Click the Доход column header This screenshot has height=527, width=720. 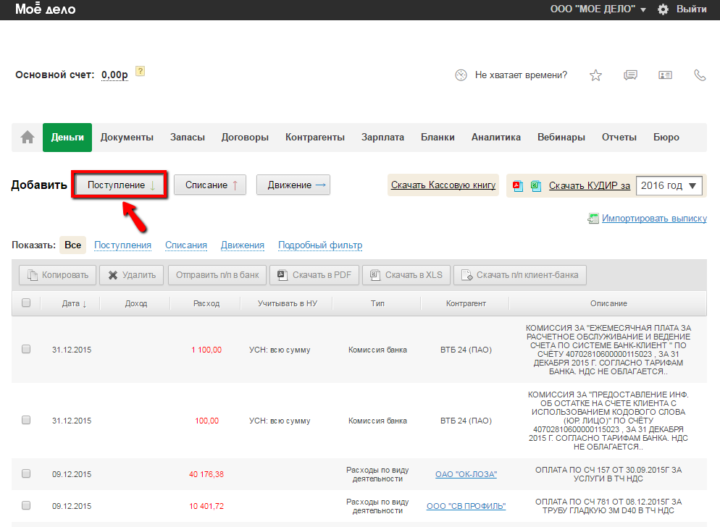click(136, 303)
